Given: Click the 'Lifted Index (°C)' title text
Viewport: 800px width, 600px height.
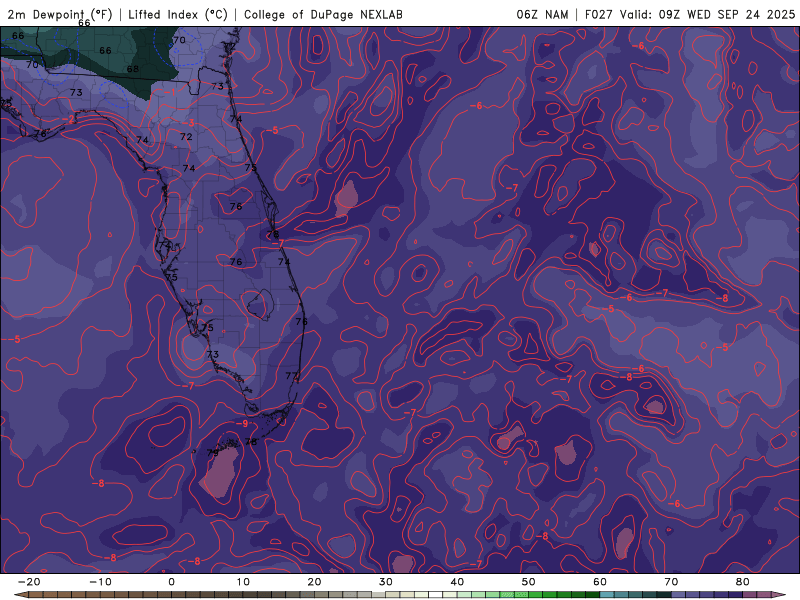Looking at the screenshot, I should (x=178, y=14).
